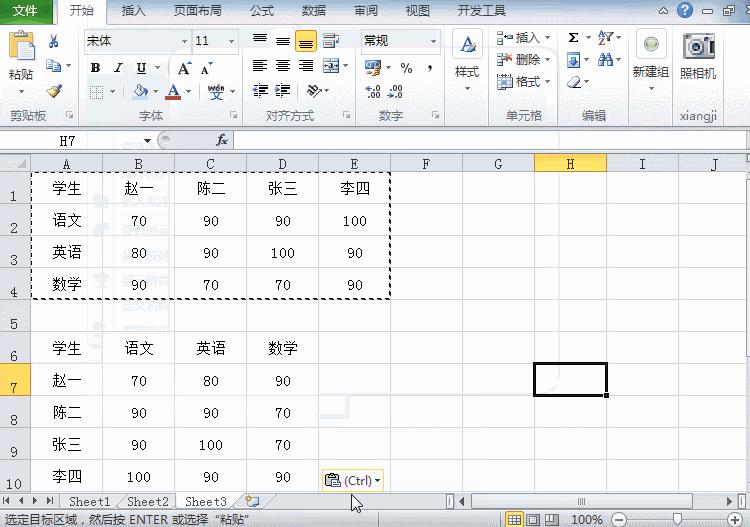Open the font name dropdown
Viewport: 750px width, 527px height.
(x=184, y=41)
